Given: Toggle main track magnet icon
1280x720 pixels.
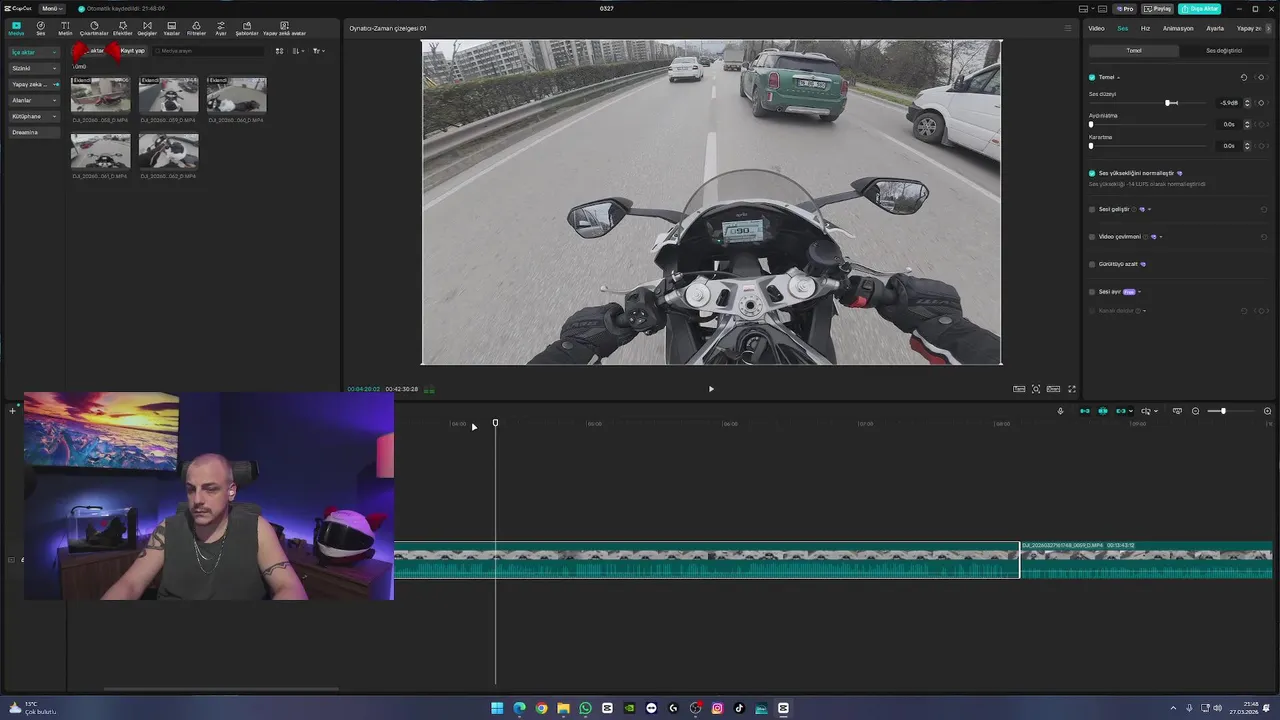Looking at the screenshot, I should 1085,411.
